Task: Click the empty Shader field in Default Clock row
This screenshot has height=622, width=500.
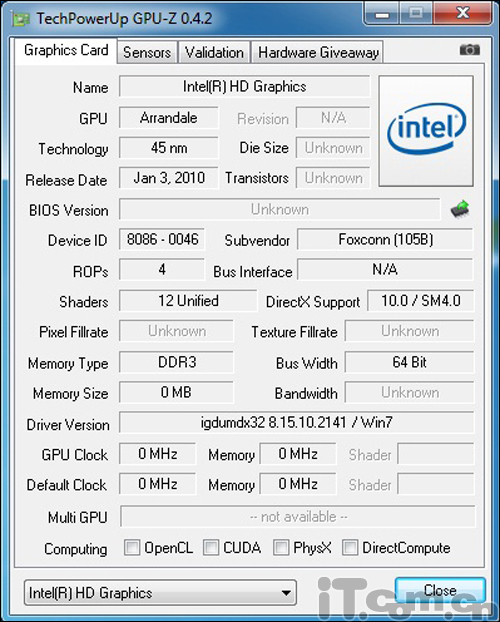Action: coord(436,484)
